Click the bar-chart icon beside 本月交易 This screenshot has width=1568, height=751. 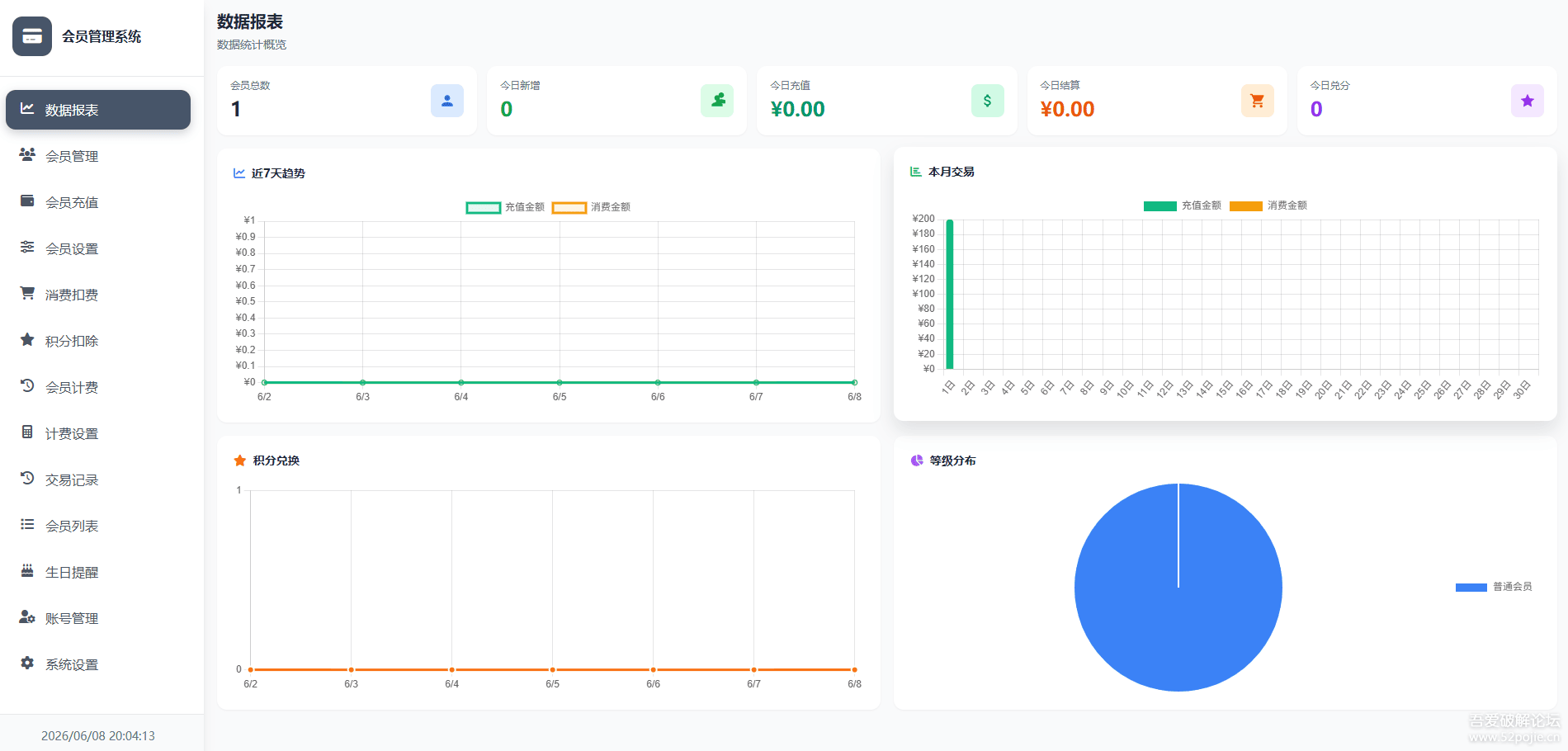click(x=916, y=172)
